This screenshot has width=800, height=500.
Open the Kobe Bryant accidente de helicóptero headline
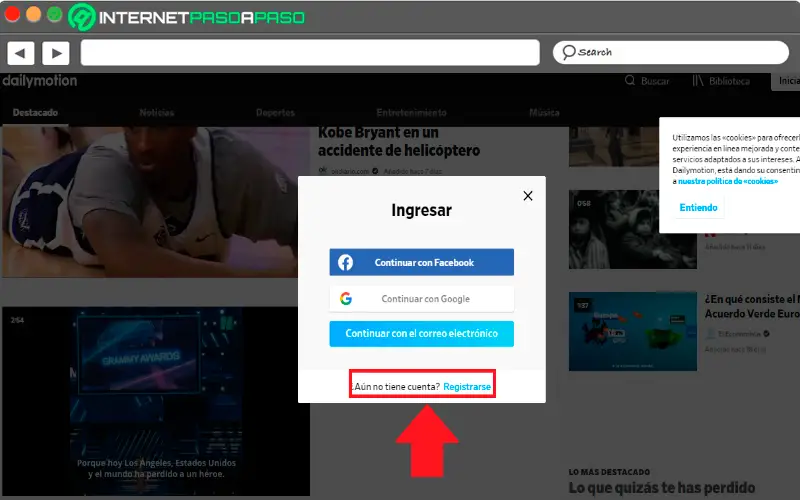point(399,141)
